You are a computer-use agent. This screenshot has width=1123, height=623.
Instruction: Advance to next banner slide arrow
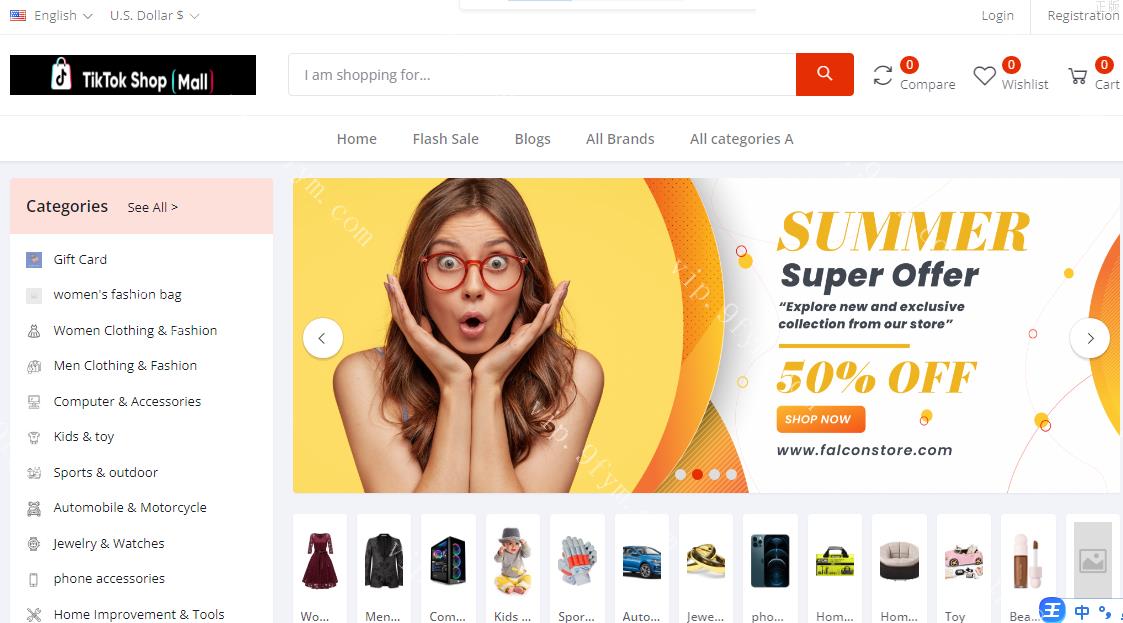(x=1090, y=338)
